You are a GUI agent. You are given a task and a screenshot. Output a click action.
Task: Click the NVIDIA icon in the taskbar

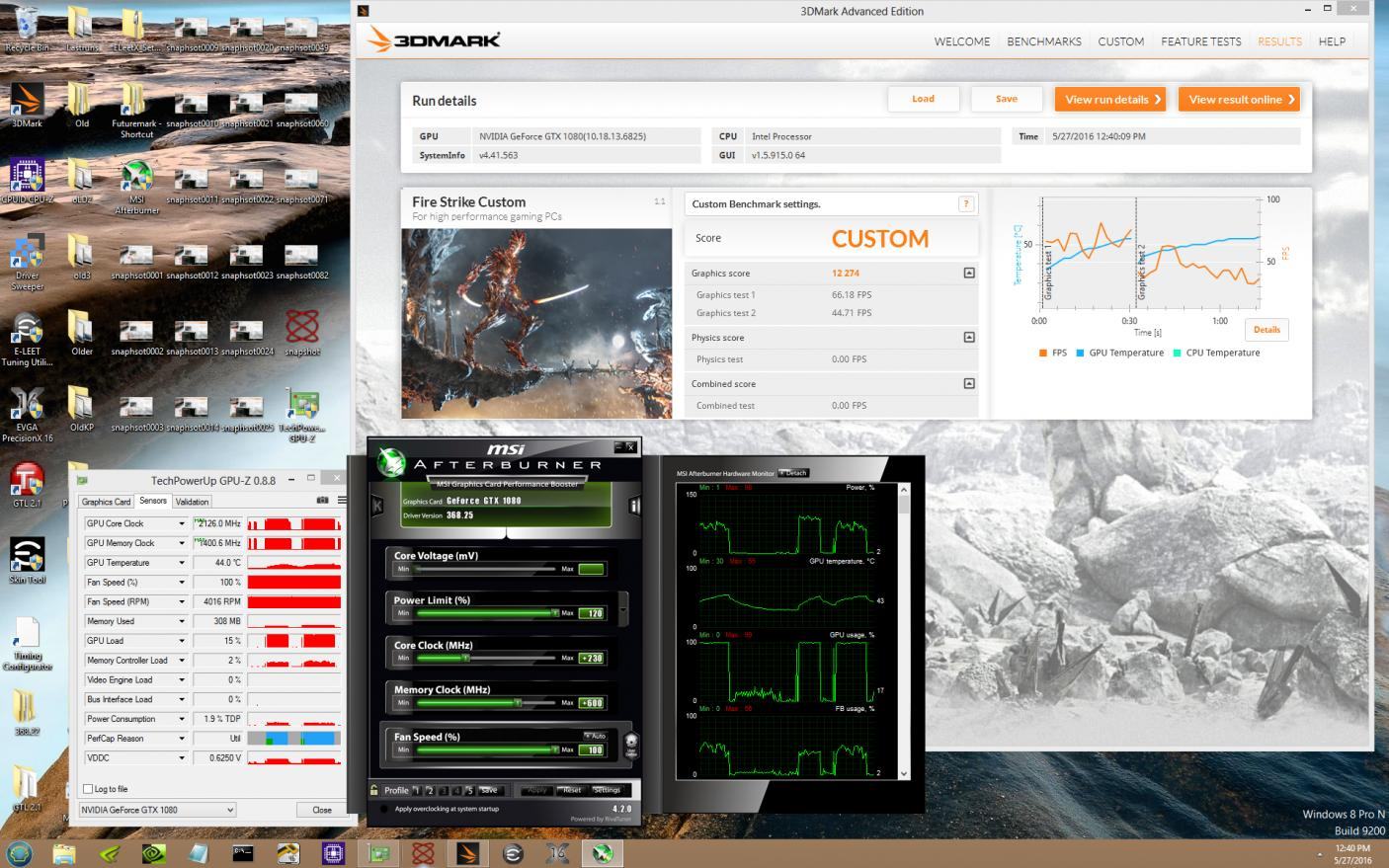153,853
